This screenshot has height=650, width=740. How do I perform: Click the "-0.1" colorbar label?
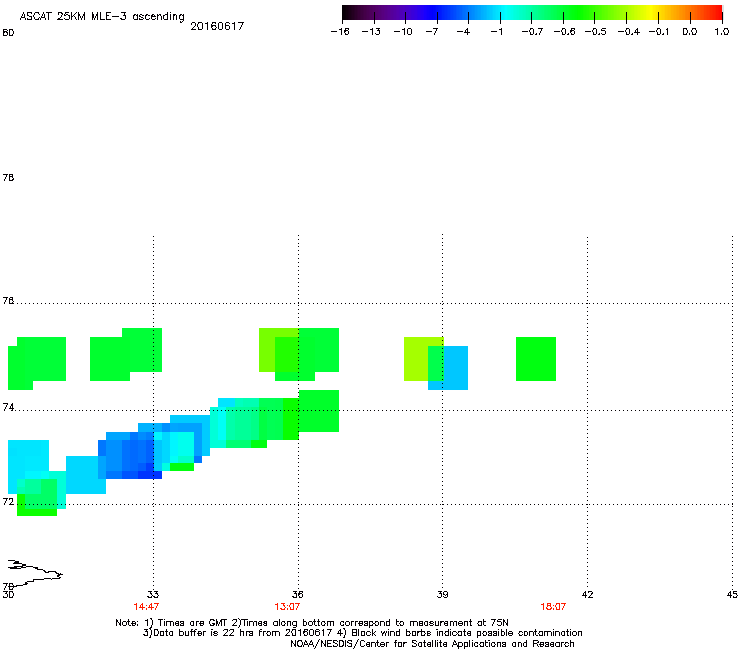[659, 32]
